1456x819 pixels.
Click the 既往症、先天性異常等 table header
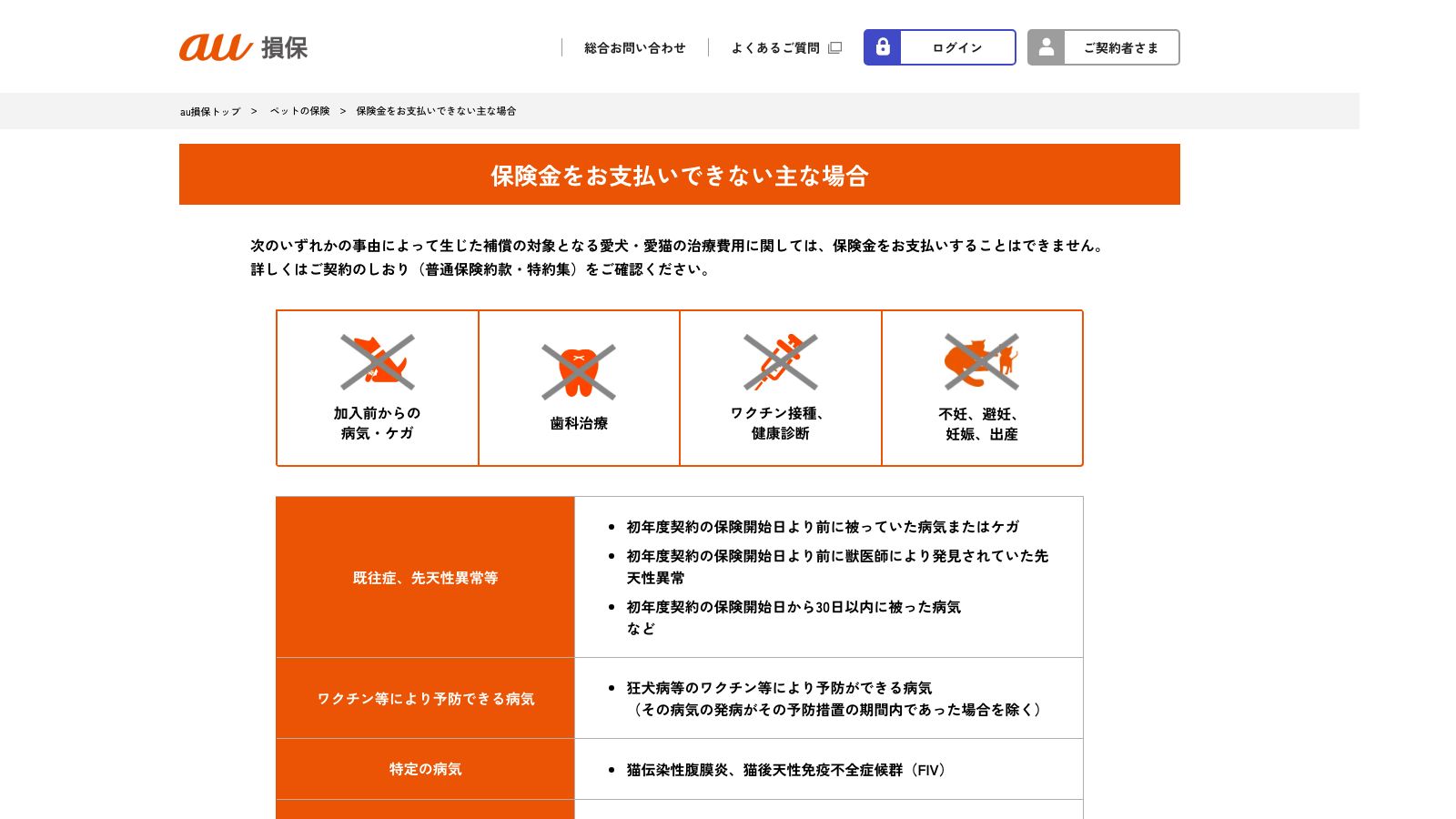tap(425, 577)
